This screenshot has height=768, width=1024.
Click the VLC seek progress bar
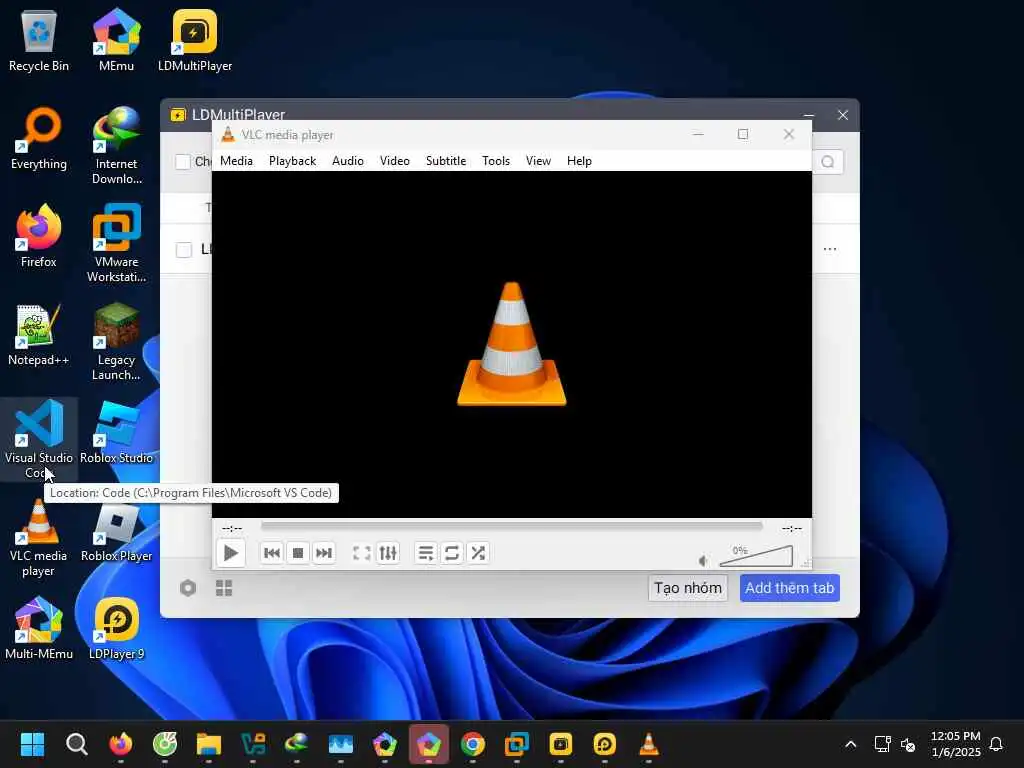click(511, 526)
